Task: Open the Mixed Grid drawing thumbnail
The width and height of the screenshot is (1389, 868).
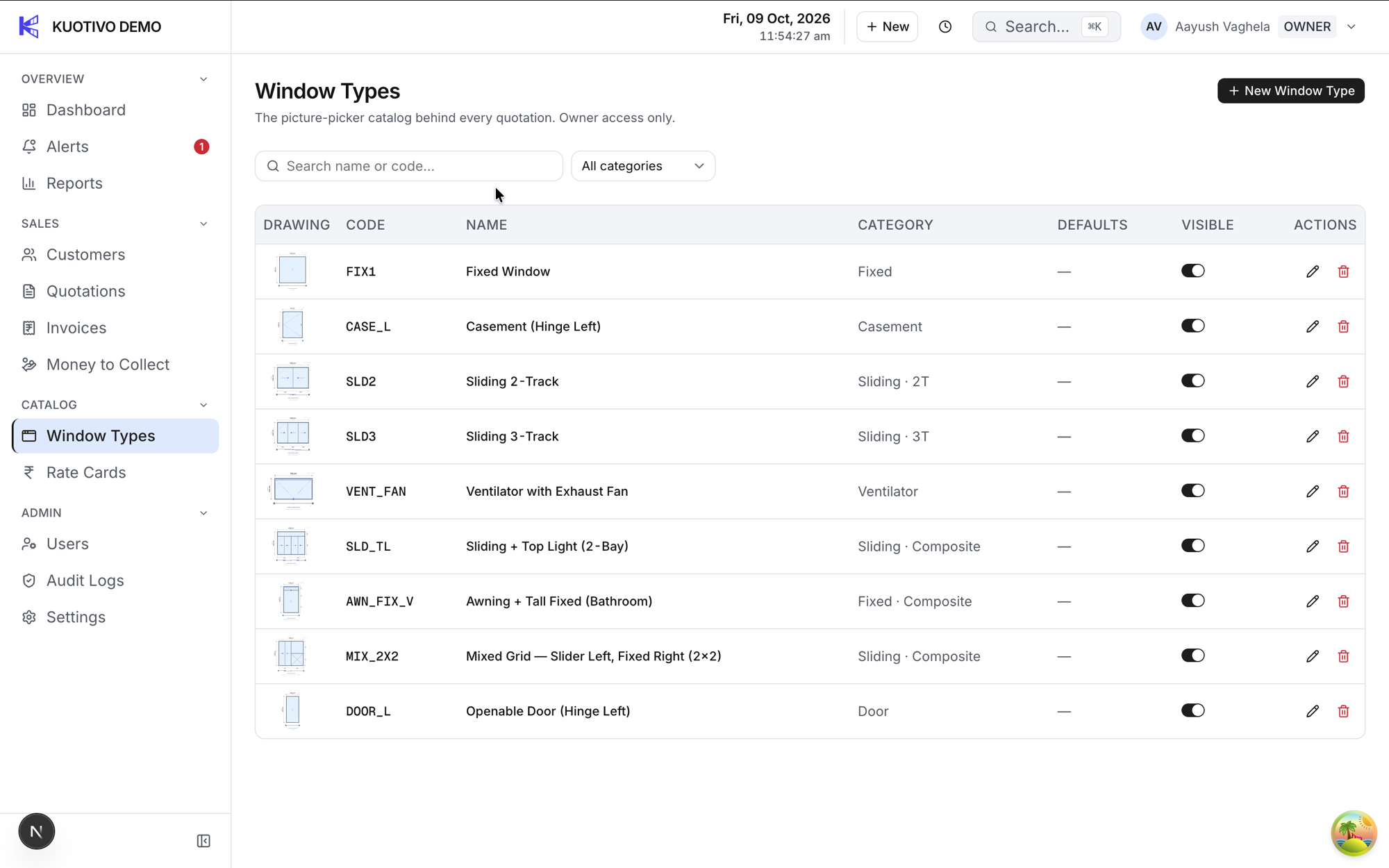Action: click(291, 656)
